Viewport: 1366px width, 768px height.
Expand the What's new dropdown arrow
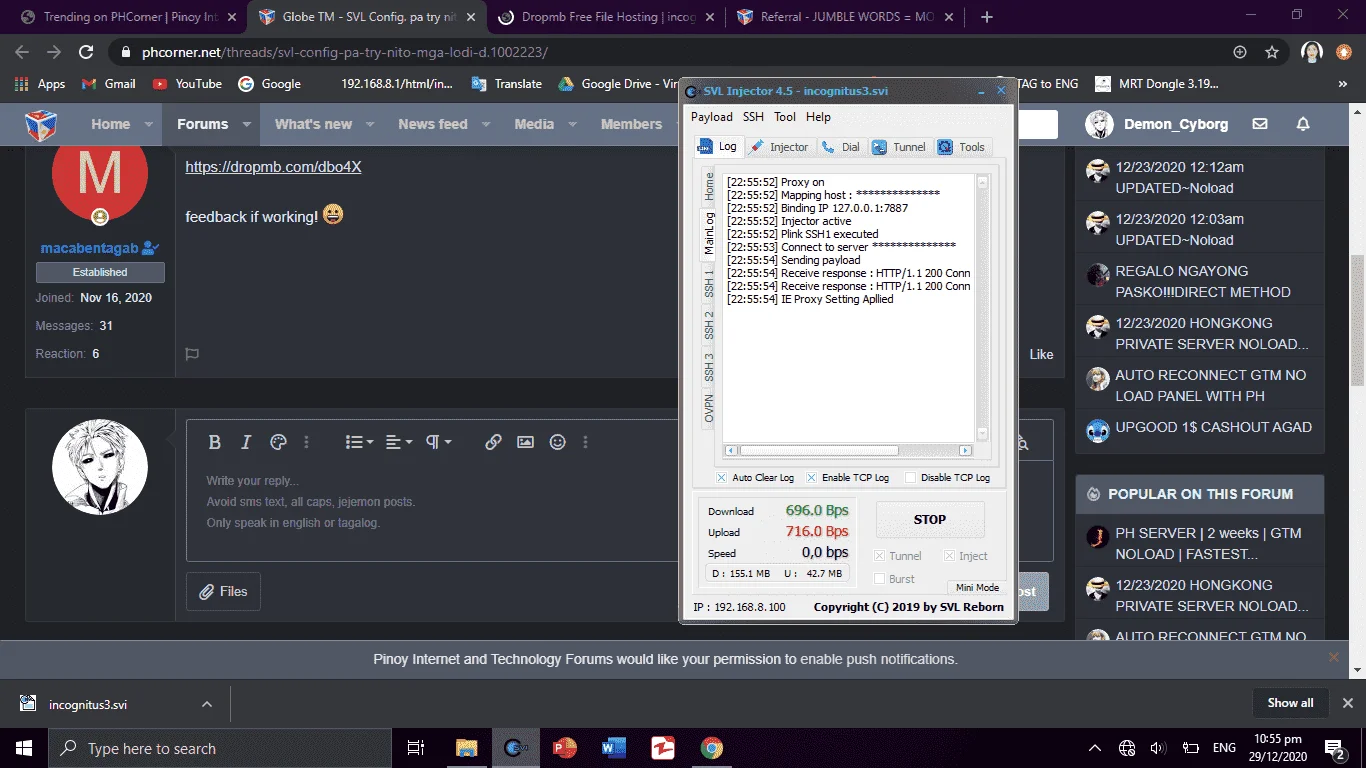click(x=370, y=125)
